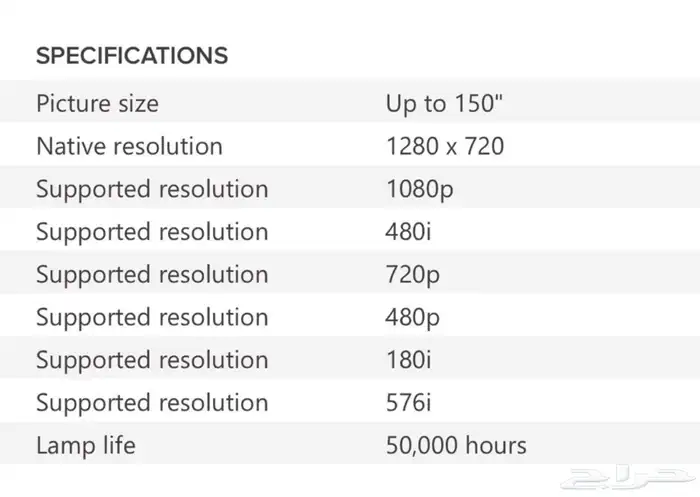Click the SPECIFICATIONS heading
700x497 pixels.
point(132,56)
